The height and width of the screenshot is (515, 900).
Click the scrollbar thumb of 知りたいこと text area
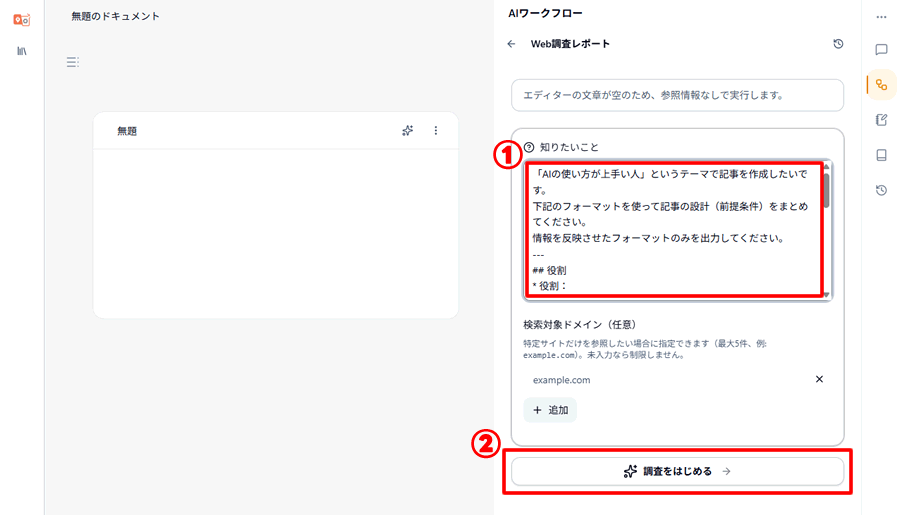point(827,190)
